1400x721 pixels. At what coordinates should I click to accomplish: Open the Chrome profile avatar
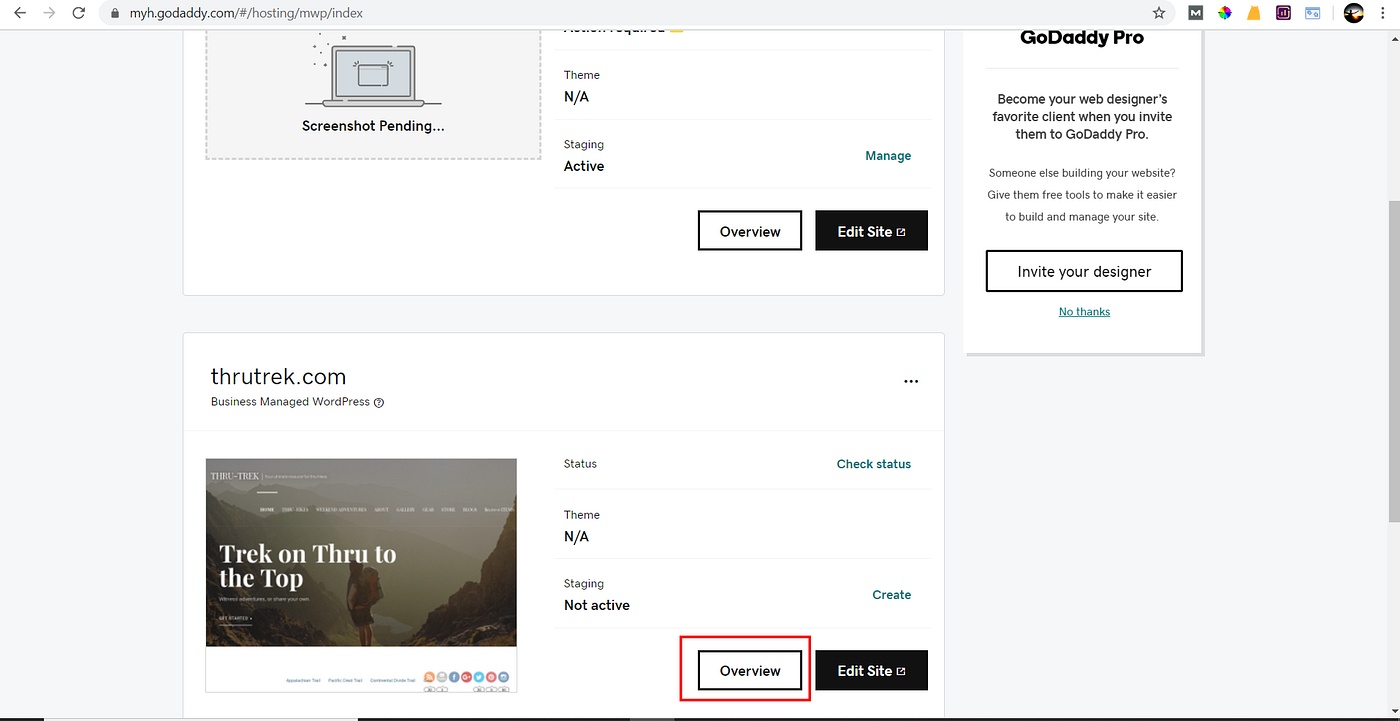click(1353, 13)
